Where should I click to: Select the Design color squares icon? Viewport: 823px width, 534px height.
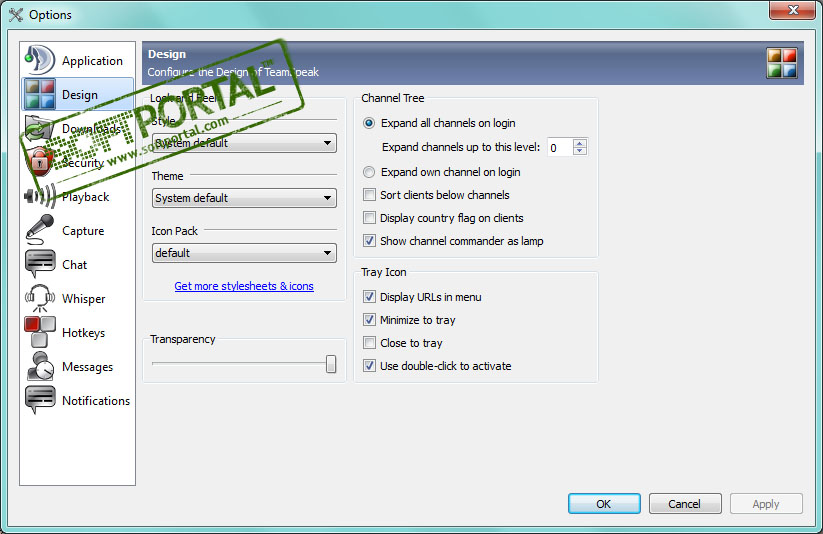click(x=40, y=94)
